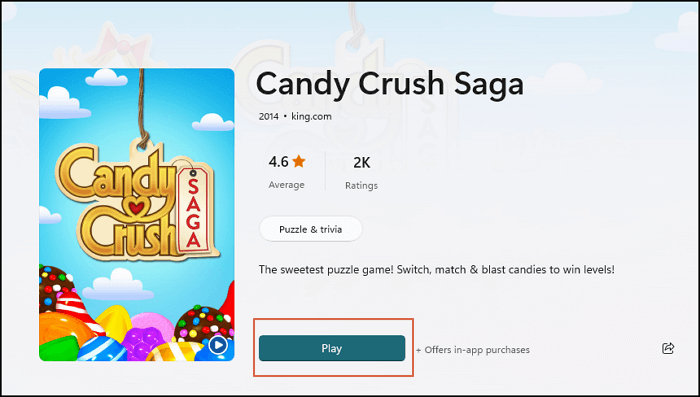
Task: Launch the game with the Play button
Action: (332, 348)
